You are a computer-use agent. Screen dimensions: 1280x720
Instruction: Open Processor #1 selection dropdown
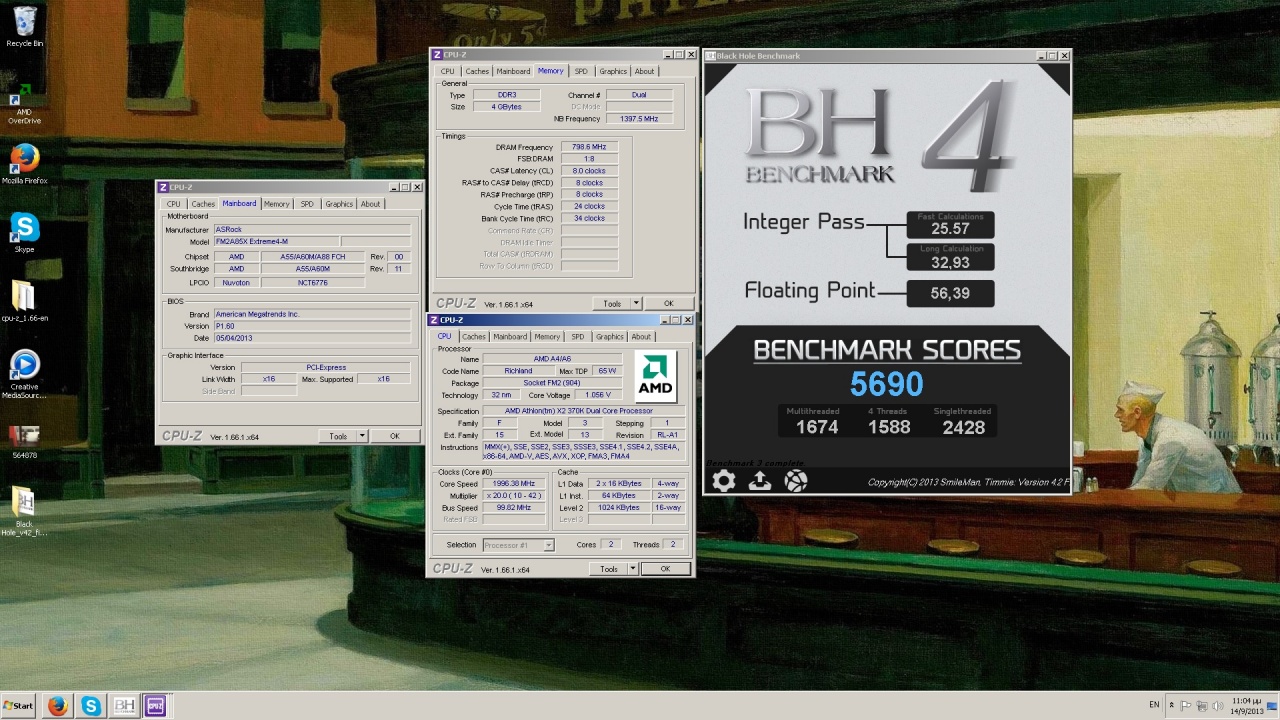518,545
